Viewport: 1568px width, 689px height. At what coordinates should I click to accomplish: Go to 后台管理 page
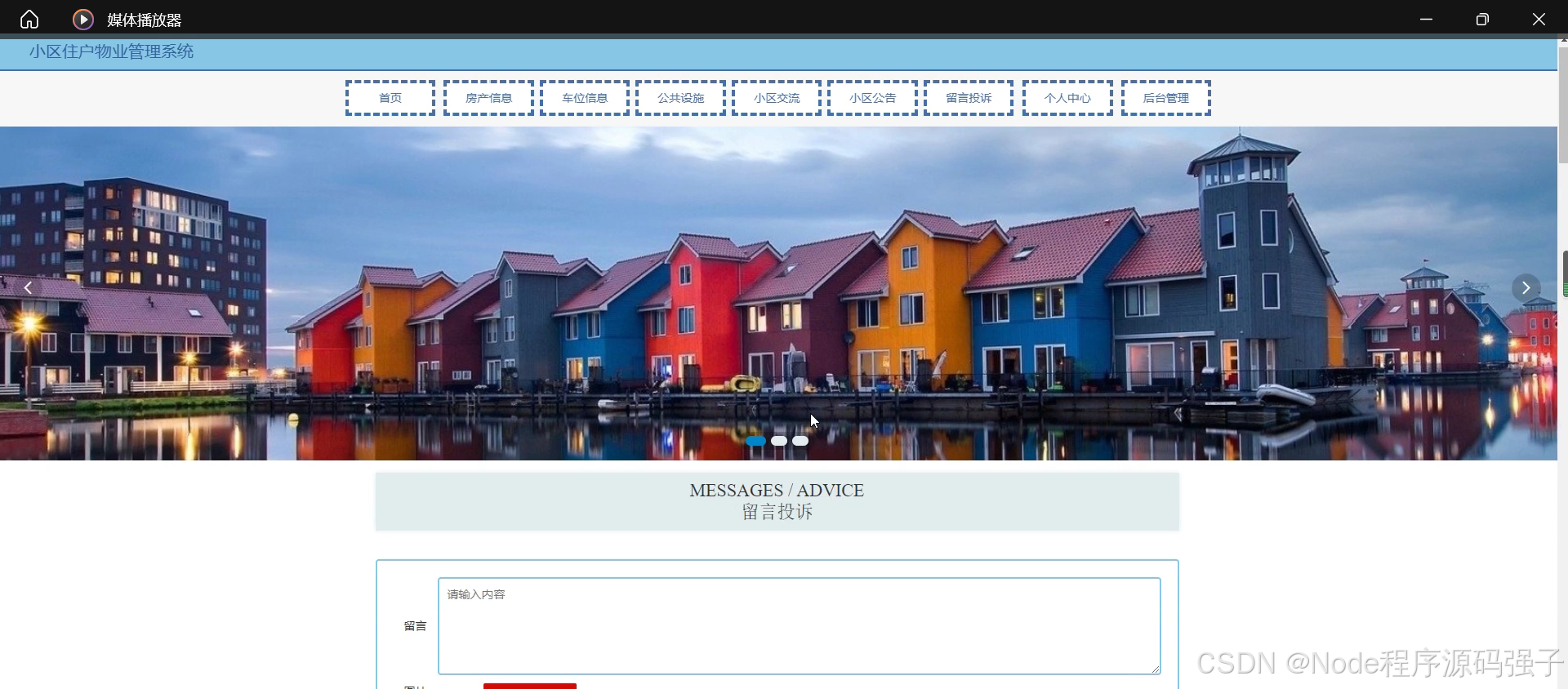tap(1165, 98)
